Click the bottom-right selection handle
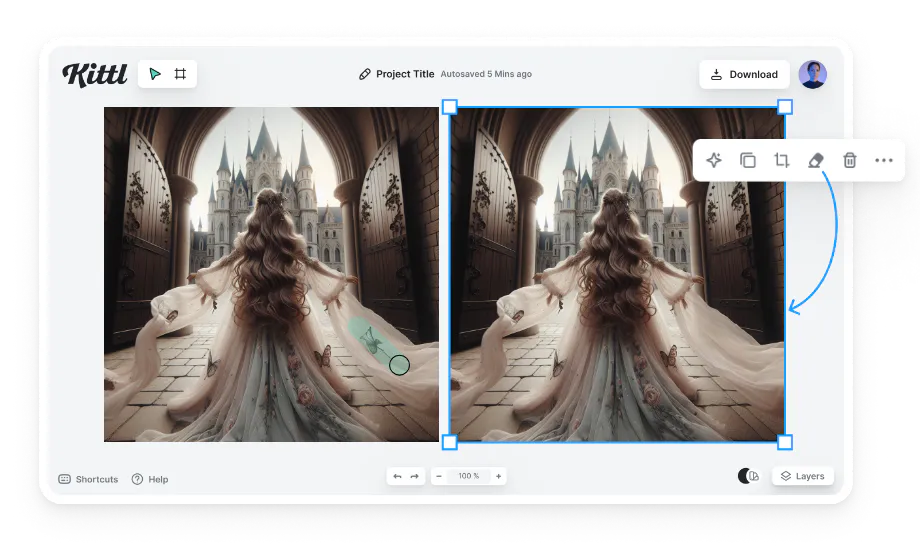 785,442
